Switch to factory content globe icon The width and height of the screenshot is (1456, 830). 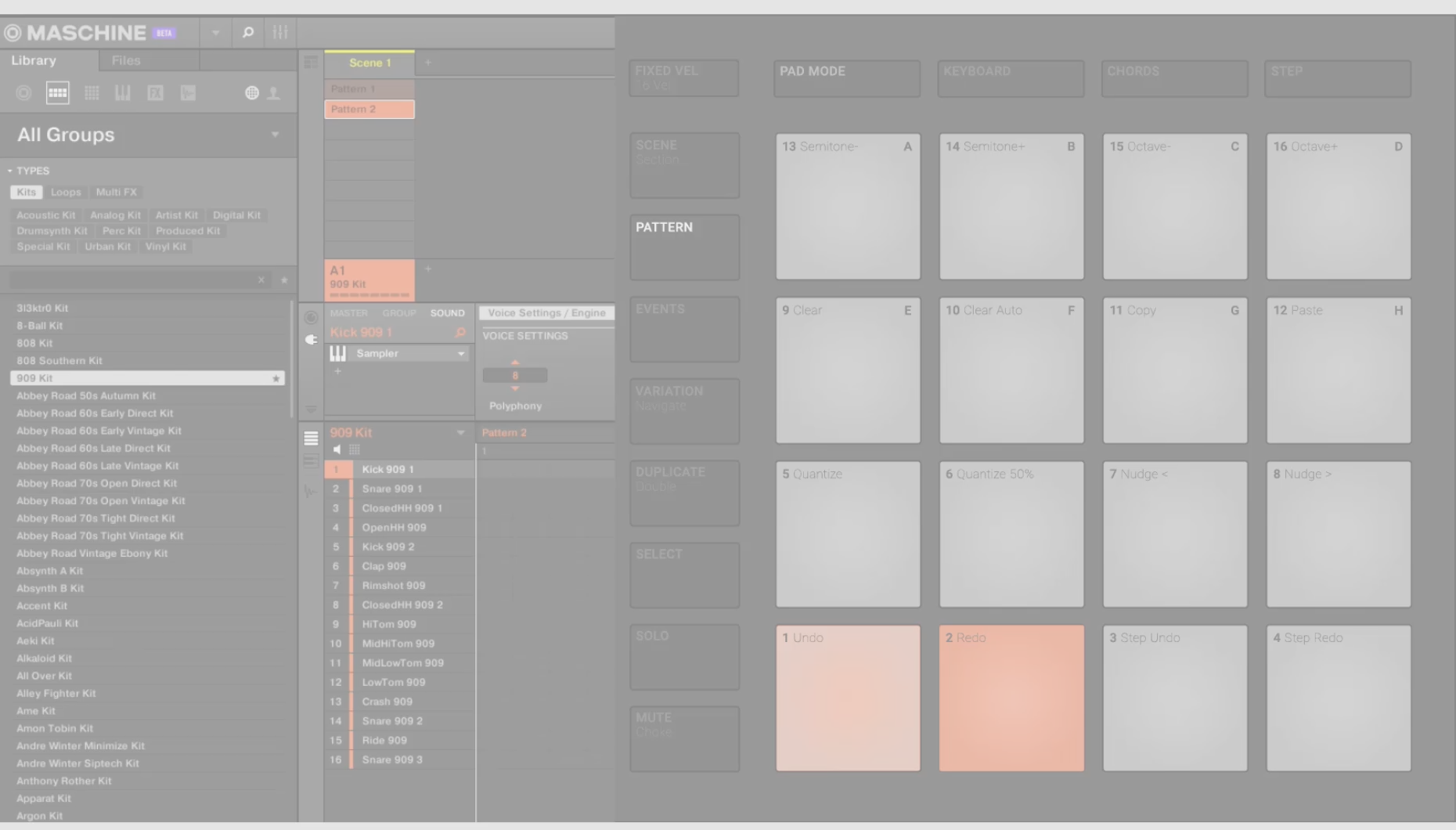tap(252, 93)
